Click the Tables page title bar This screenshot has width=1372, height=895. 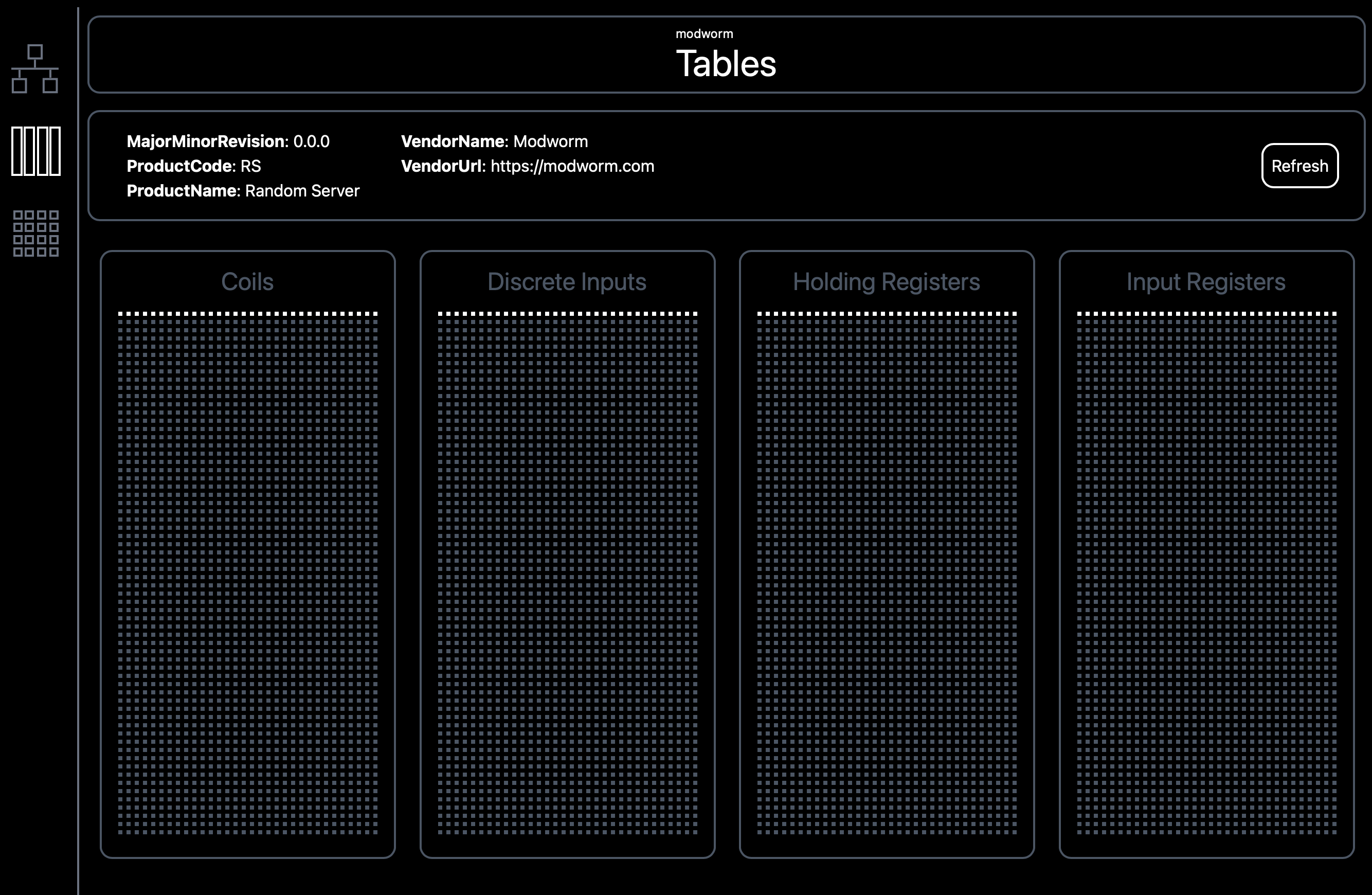coord(726,63)
